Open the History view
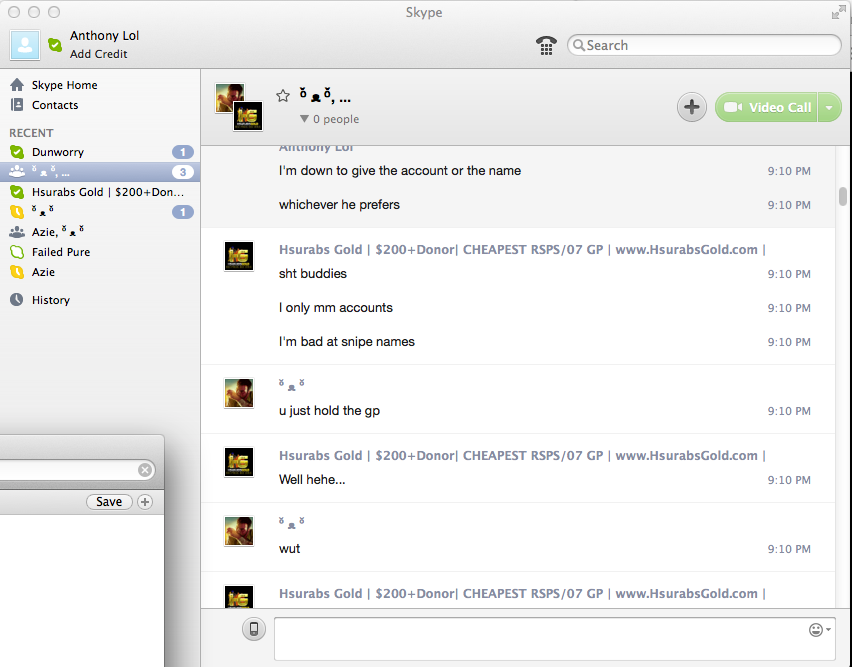852x667 pixels. coord(51,300)
